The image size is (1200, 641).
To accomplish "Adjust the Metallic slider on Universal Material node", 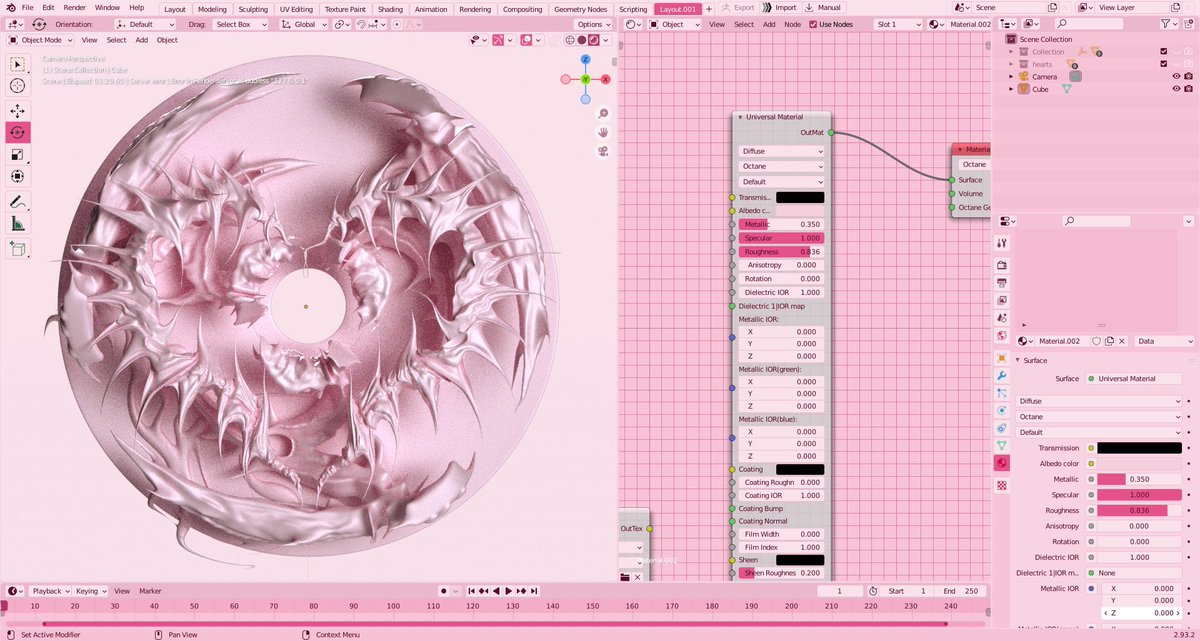I will 781,224.
